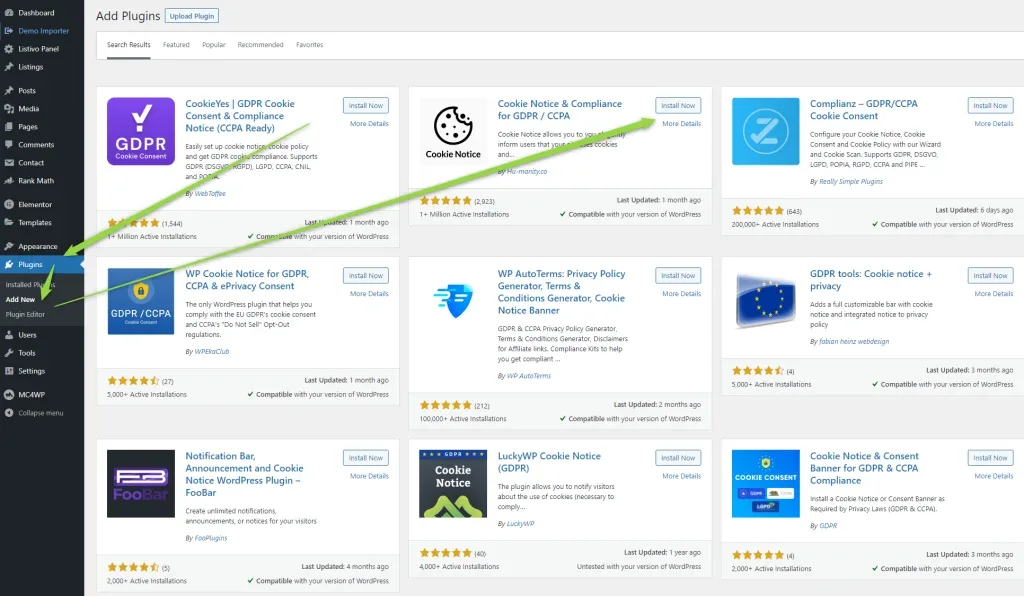This screenshot has height=596, width=1024.
Task: Switch to the Search Results tab
Action: [129, 45]
